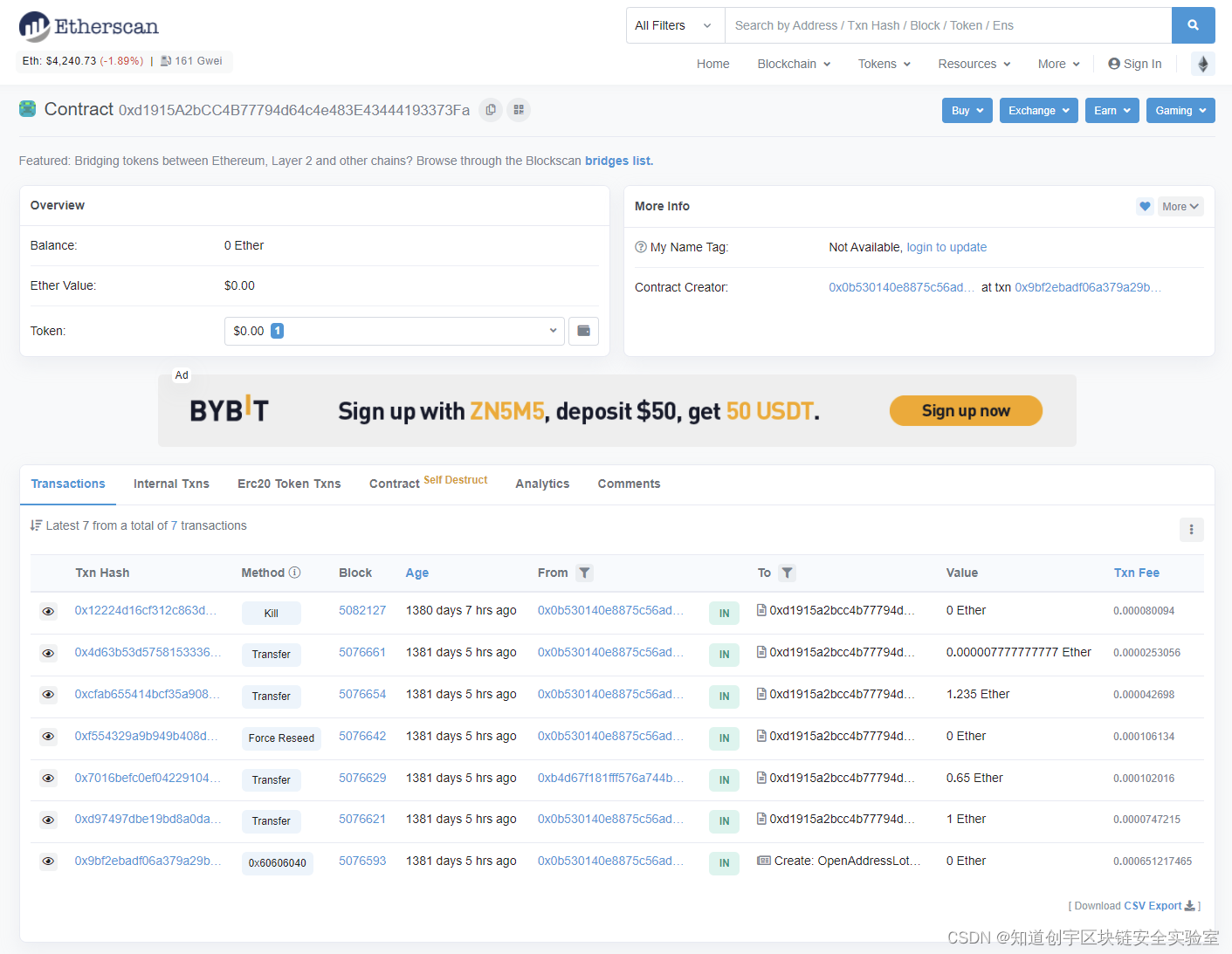Open the Ethereum network diamond icon
1232x954 pixels.
(x=1203, y=64)
